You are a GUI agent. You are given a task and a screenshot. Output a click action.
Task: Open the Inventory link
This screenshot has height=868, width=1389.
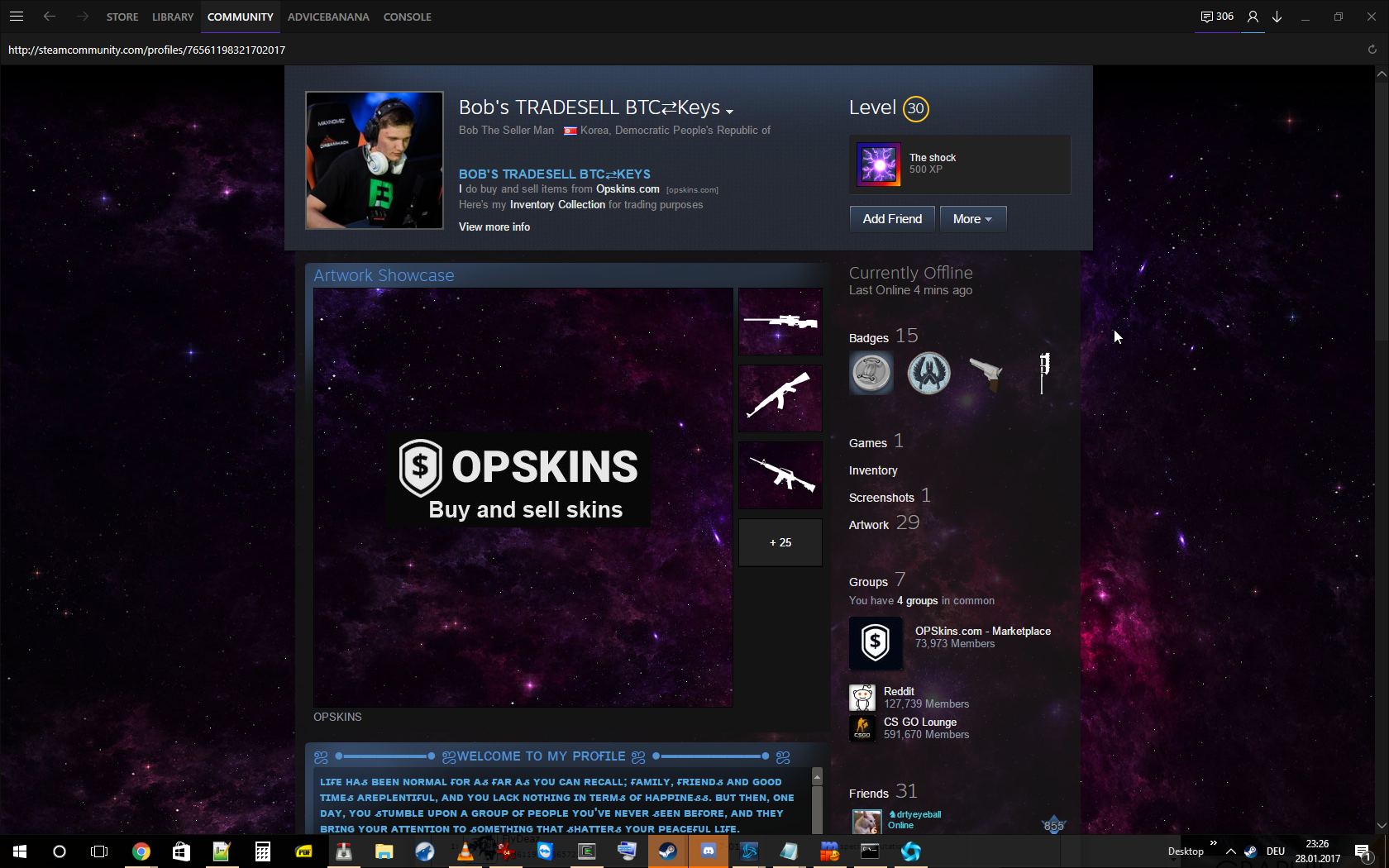(873, 470)
